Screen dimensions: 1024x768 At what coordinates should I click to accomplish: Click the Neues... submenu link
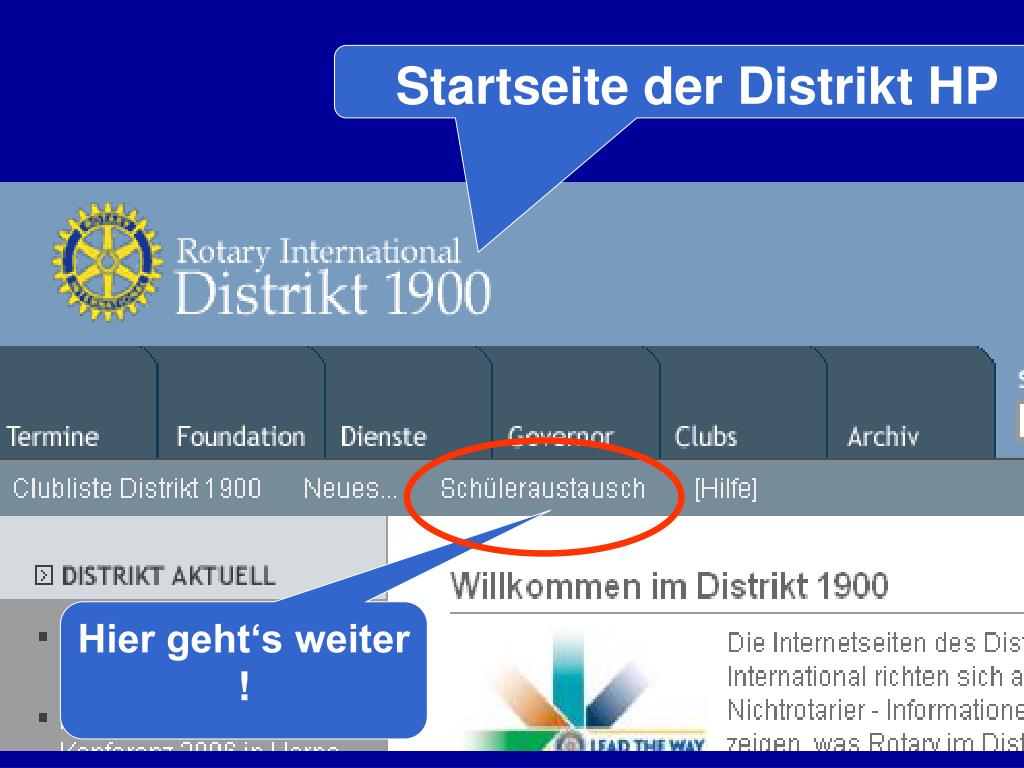coord(350,488)
